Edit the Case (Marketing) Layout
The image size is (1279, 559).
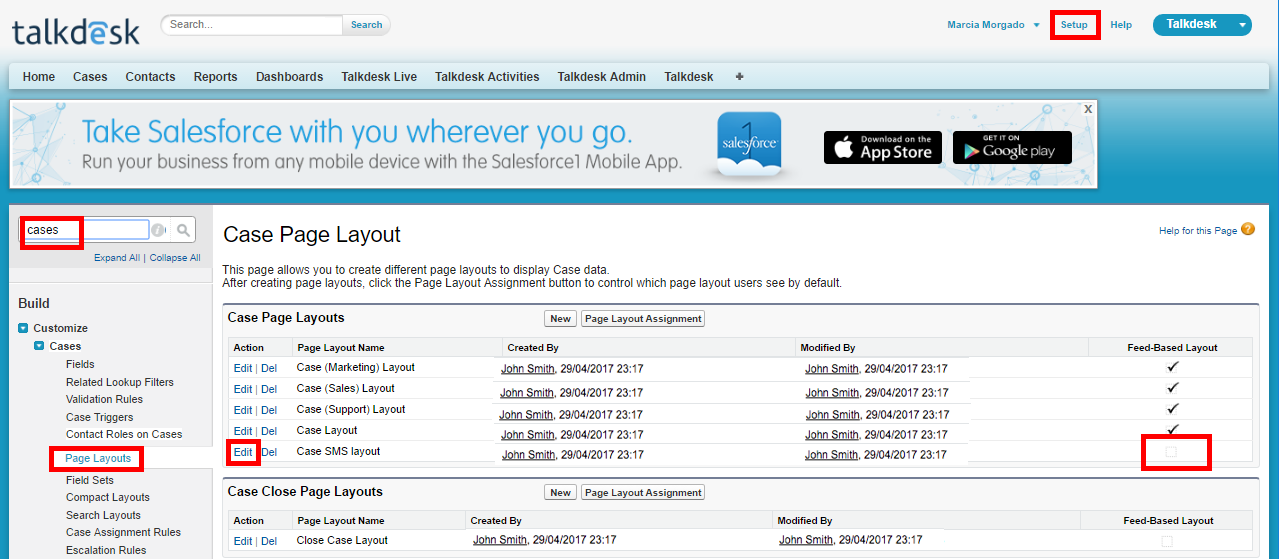pyautogui.click(x=243, y=368)
